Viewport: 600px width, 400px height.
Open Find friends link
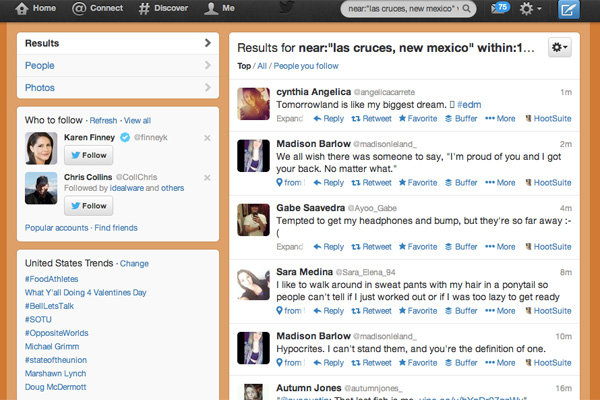tap(116, 228)
